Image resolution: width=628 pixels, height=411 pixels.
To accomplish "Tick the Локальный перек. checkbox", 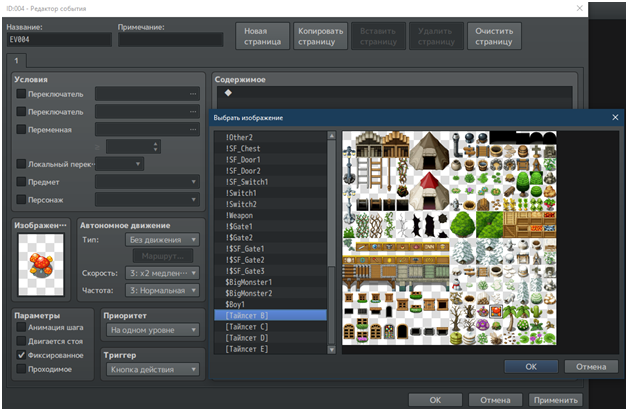I will click(x=21, y=163).
